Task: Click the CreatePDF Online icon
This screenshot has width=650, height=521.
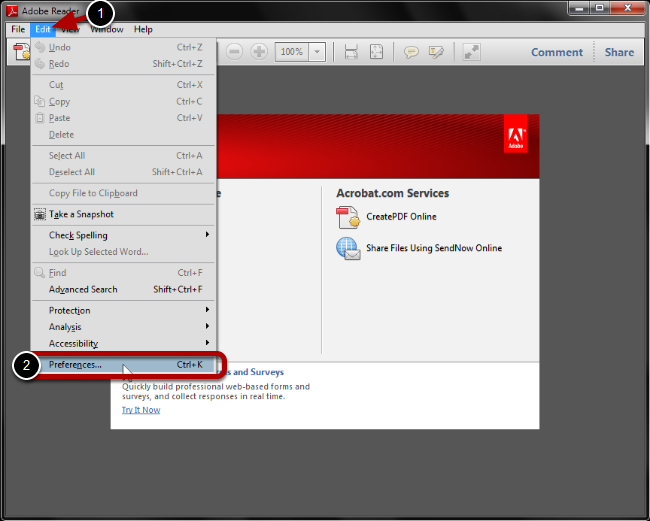Action: (x=348, y=217)
